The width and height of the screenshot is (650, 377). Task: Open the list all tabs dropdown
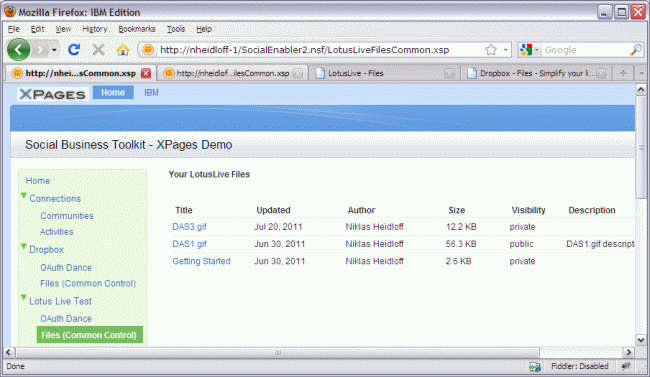pos(641,73)
